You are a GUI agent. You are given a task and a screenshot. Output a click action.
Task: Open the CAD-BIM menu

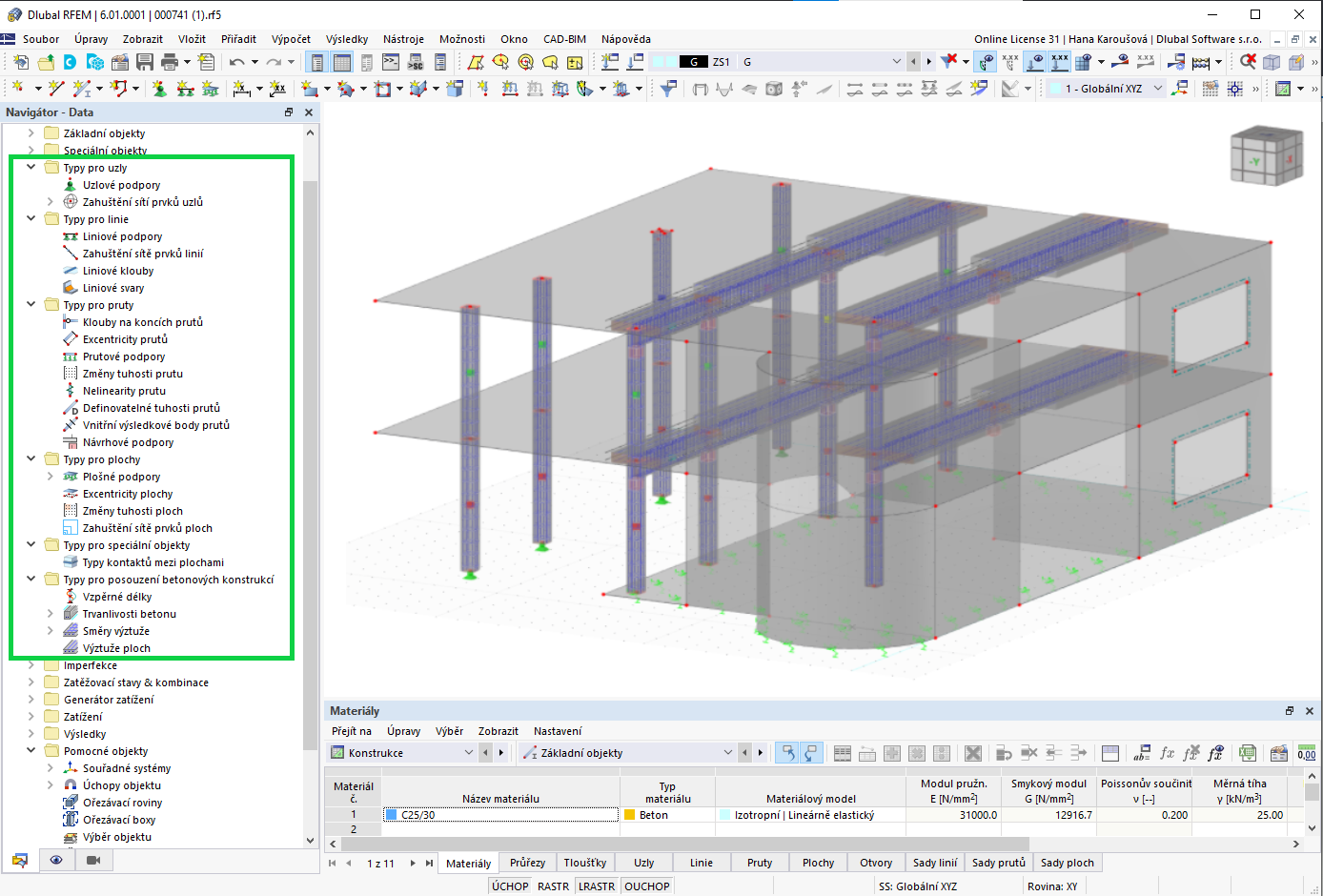click(564, 39)
